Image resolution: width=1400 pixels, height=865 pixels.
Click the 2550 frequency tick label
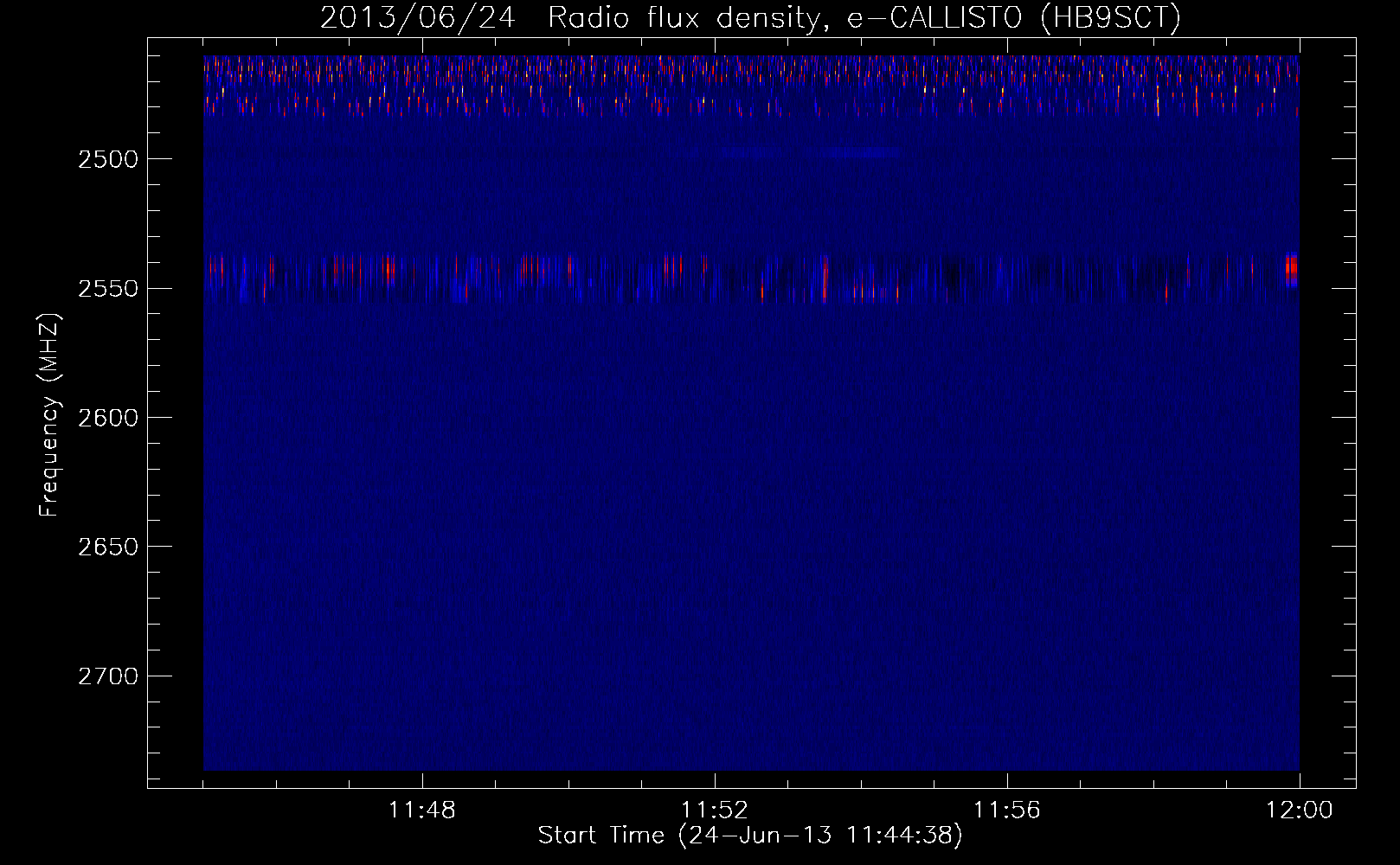click(108, 288)
